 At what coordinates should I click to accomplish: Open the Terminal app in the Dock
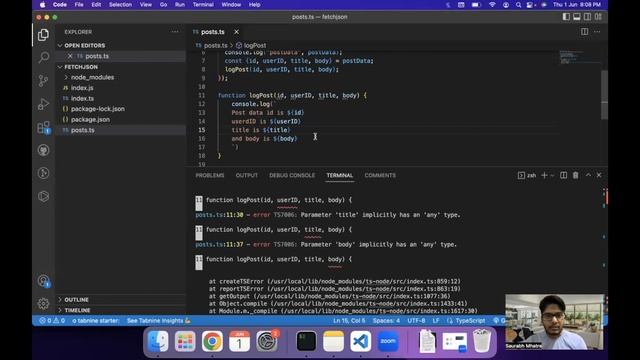[306, 341]
